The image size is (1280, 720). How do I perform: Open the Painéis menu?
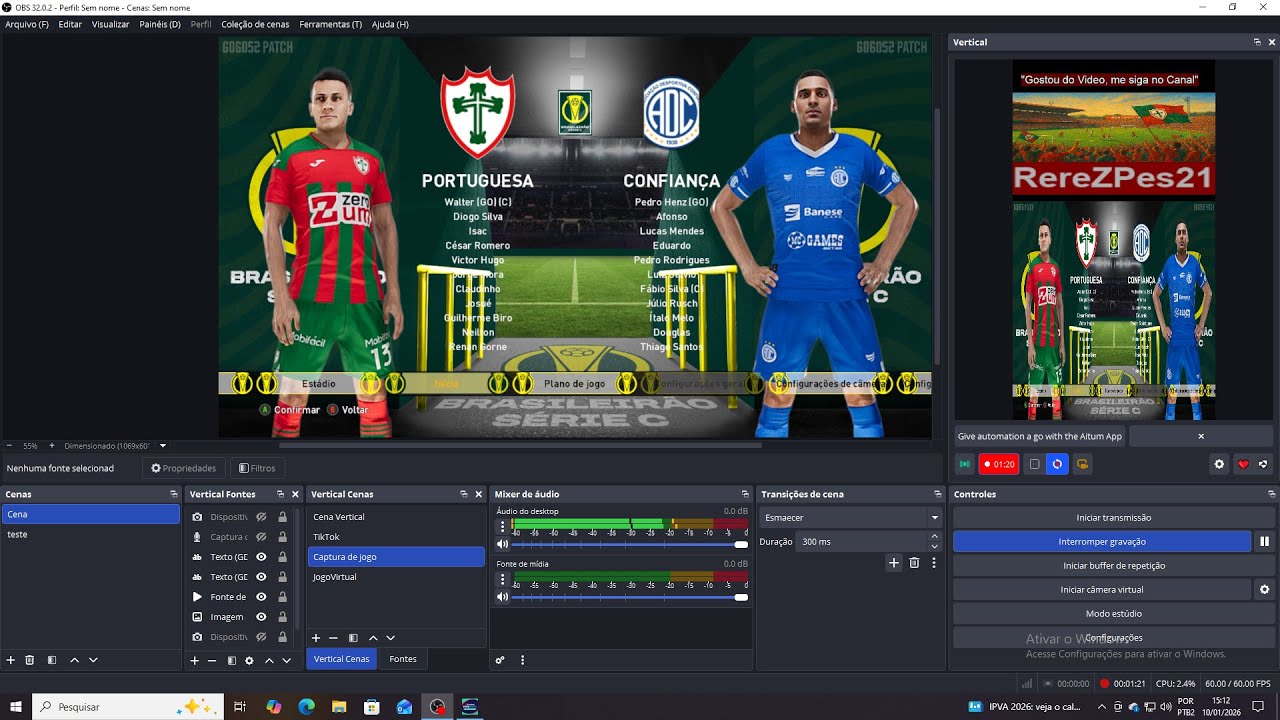point(160,24)
